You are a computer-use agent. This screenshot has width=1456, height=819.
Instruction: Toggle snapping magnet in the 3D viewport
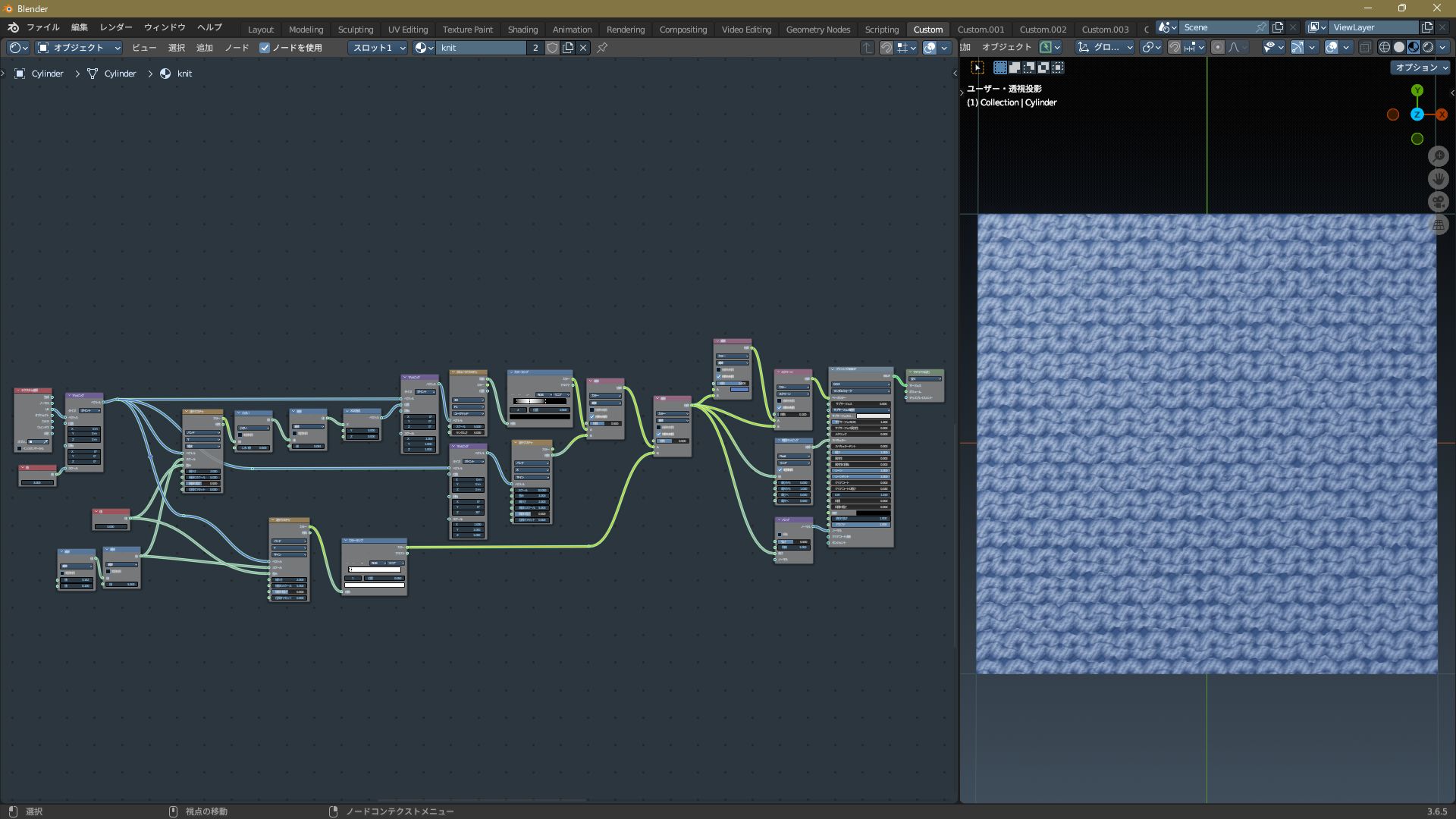1175,47
